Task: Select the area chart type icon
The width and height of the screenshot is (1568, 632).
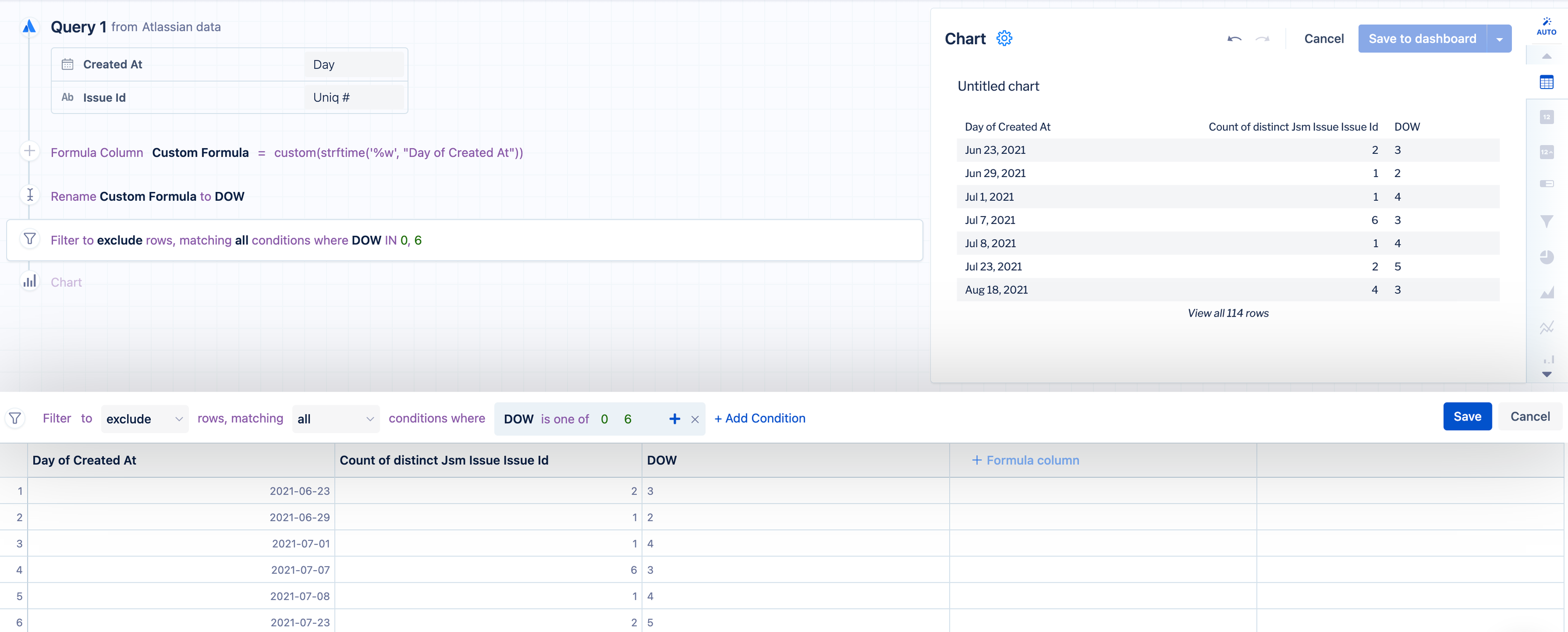Action: click(1546, 293)
